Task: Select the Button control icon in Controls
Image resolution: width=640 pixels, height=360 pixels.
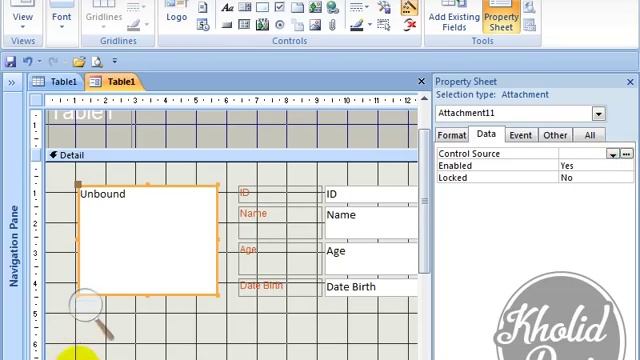Action: point(227,25)
